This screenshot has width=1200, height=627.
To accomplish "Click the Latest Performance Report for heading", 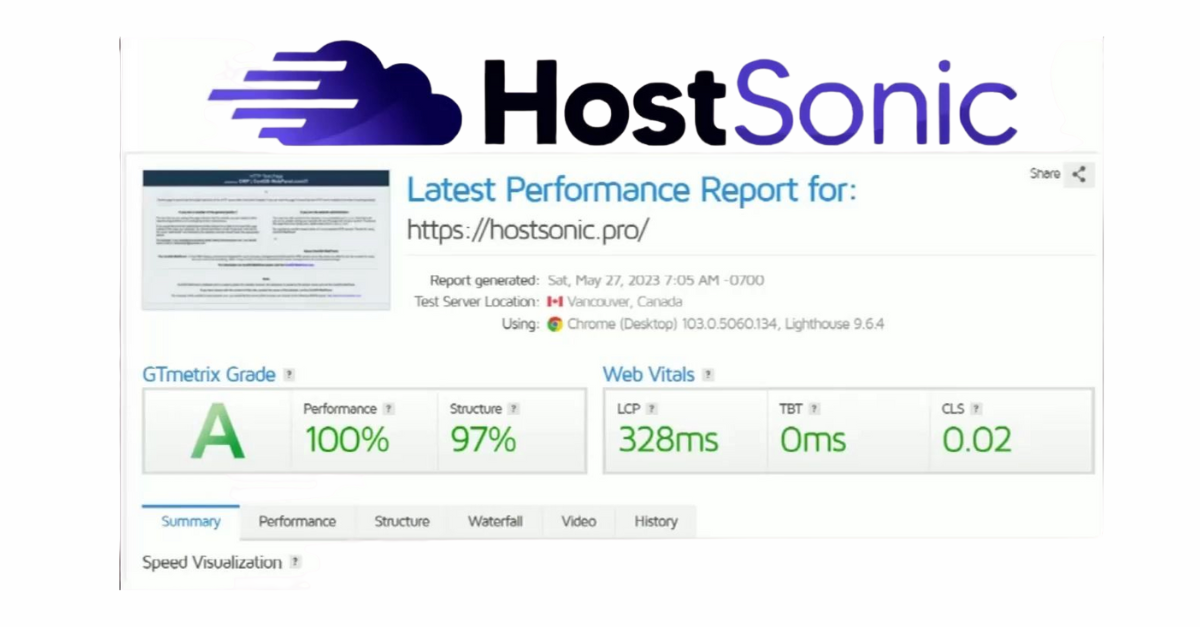I will (631, 189).
